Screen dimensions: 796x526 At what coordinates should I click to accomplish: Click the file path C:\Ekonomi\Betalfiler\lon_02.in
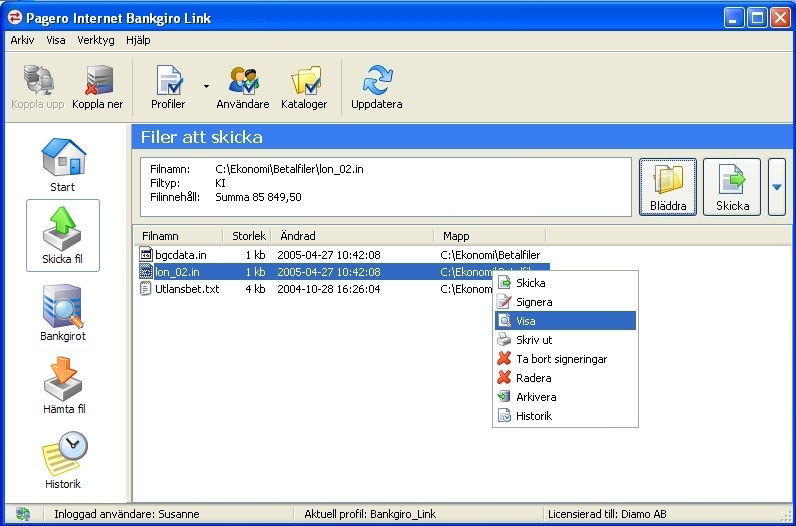click(x=289, y=169)
